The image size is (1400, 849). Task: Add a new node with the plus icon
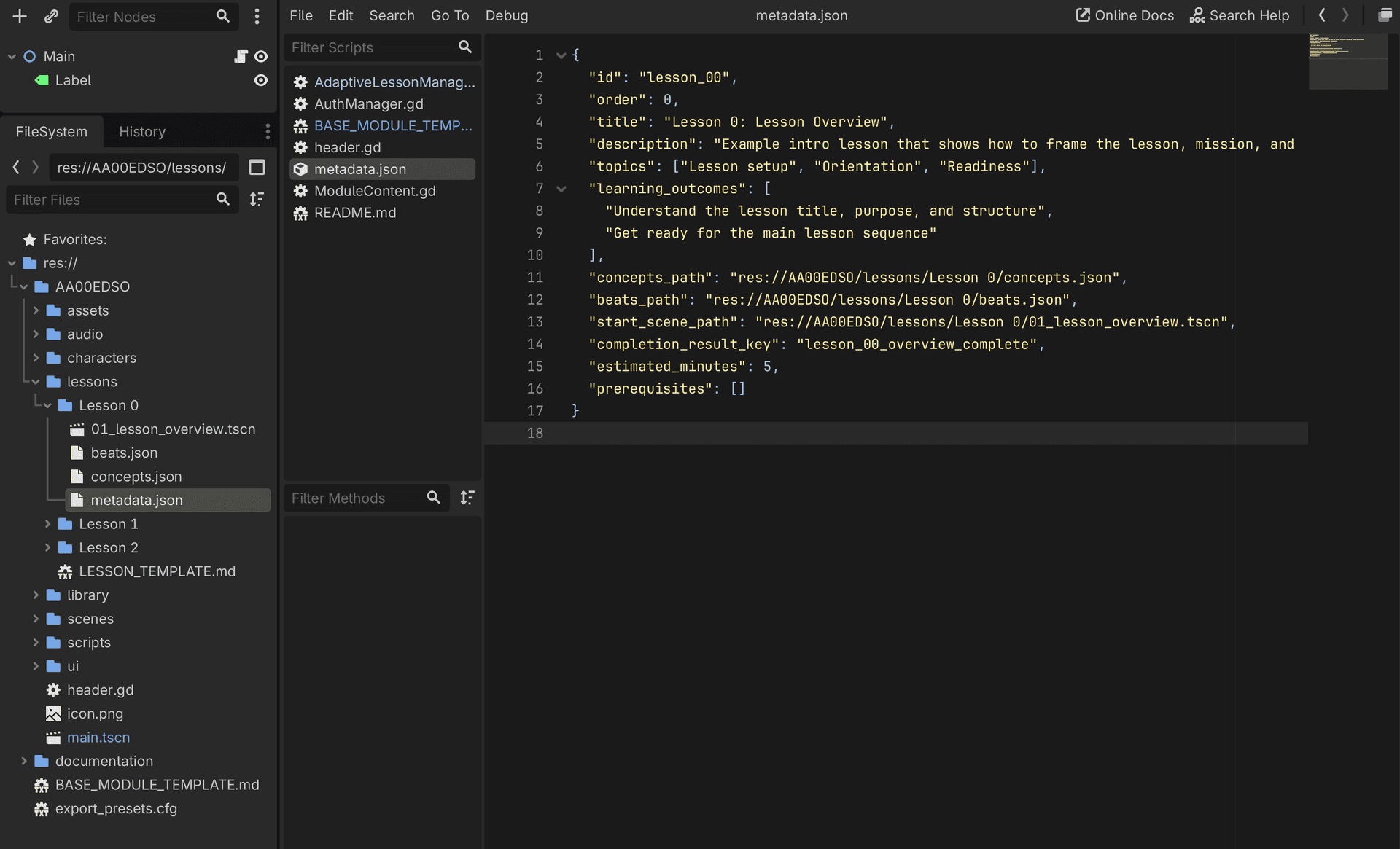click(19, 16)
